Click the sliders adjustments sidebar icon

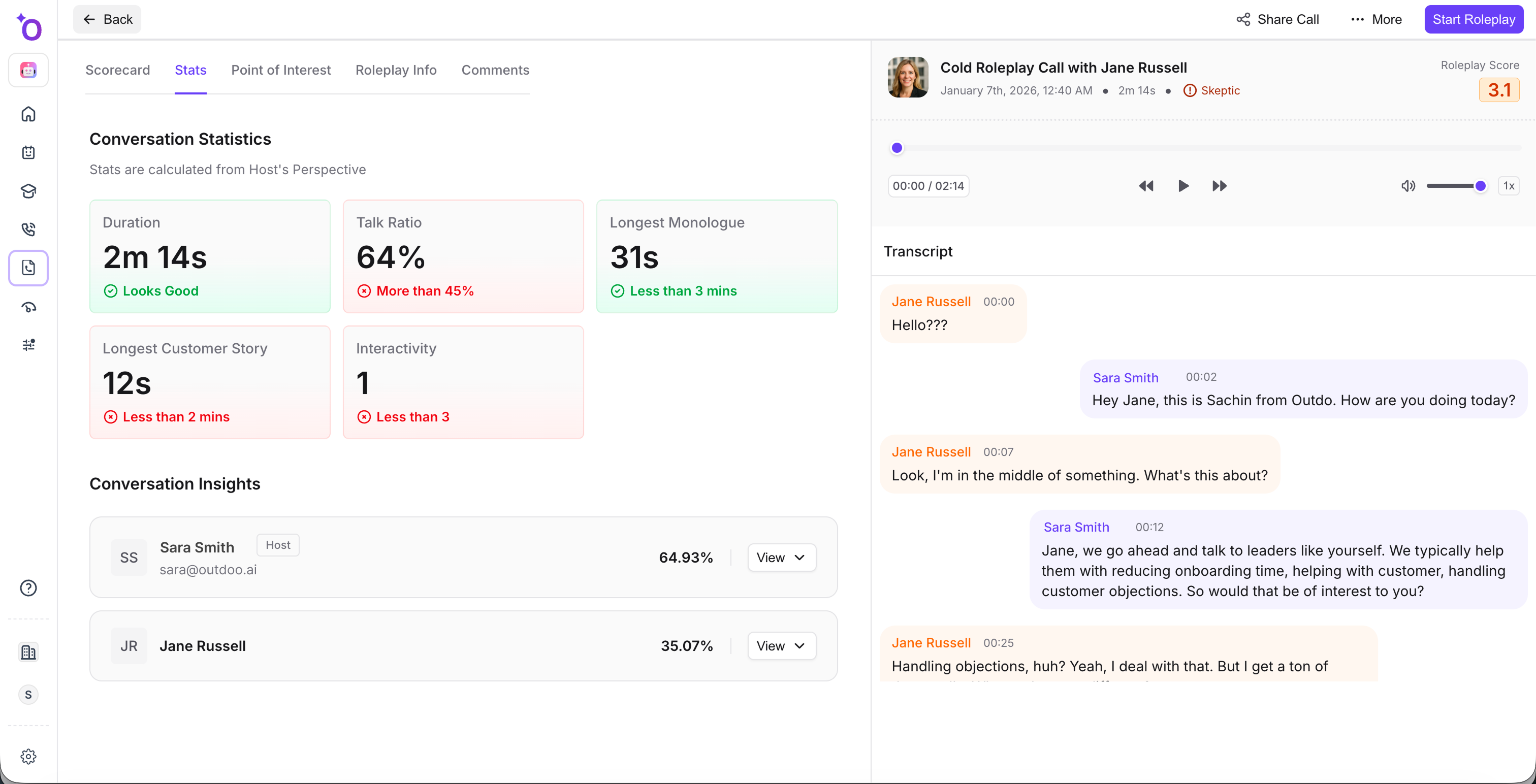pos(28,345)
